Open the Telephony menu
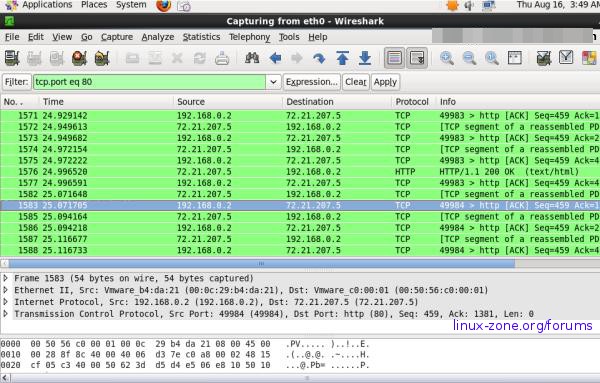Screen dimensions: 600x383 [x=249, y=37]
